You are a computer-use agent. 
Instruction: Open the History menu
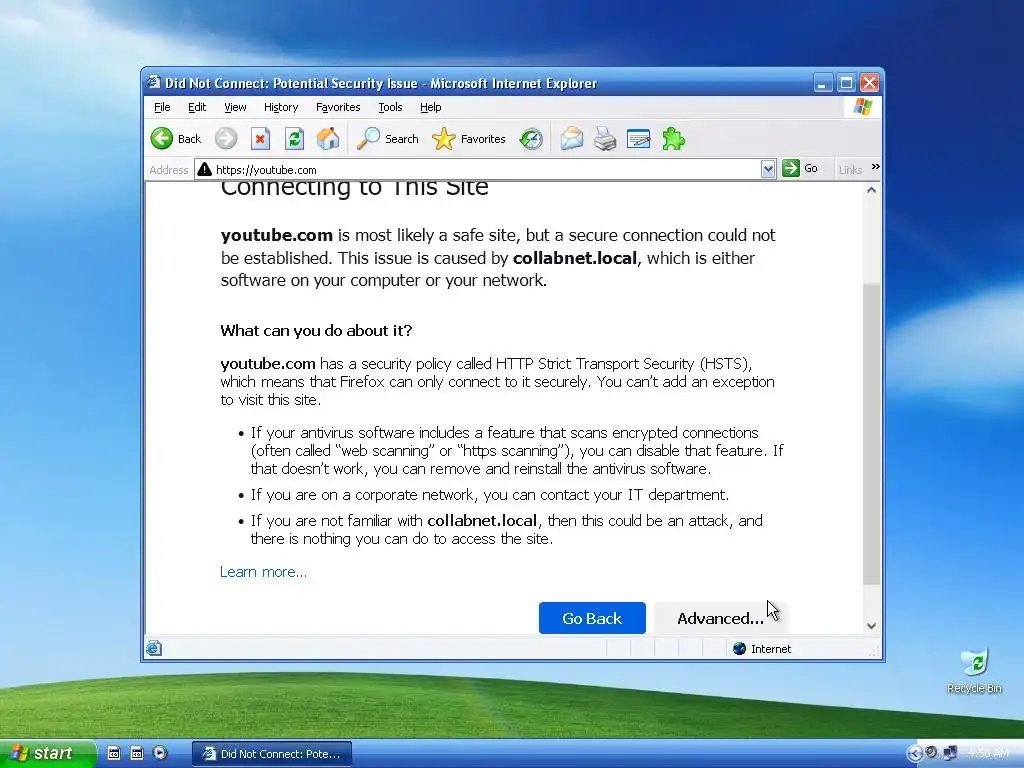(281, 107)
